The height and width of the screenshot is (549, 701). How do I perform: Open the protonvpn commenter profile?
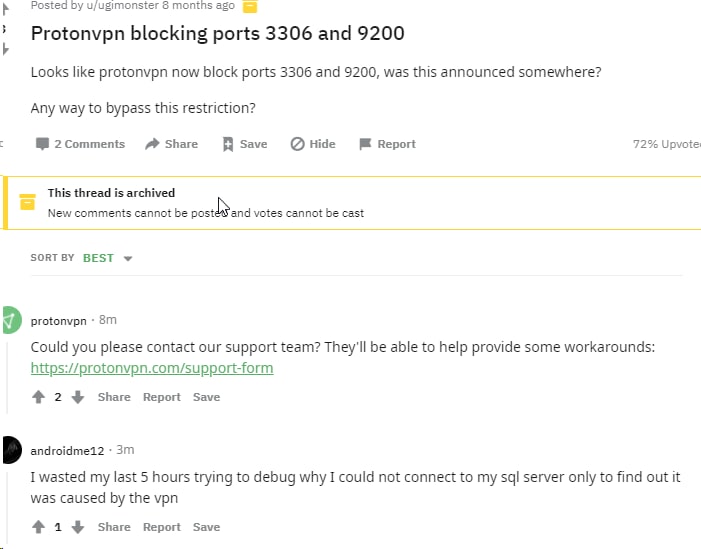pyautogui.click(x=58, y=320)
